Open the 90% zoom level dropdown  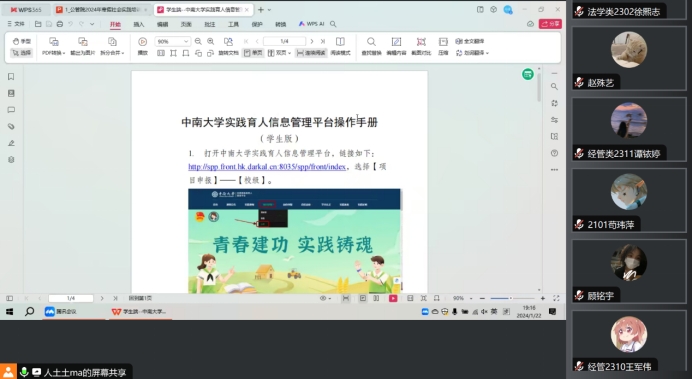(172, 41)
